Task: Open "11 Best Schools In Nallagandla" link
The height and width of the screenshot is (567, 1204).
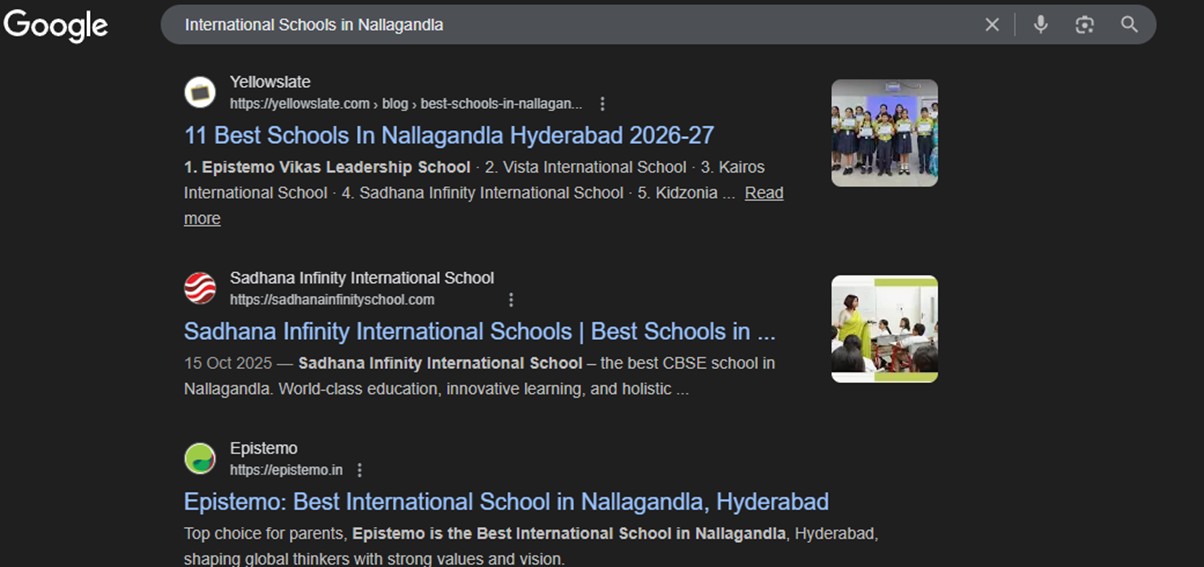Action: tap(449, 135)
